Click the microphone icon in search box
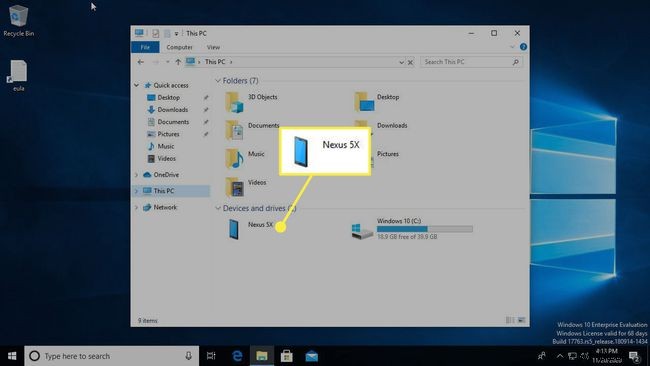This screenshot has width=650, height=366. click(x=189, y=356)
